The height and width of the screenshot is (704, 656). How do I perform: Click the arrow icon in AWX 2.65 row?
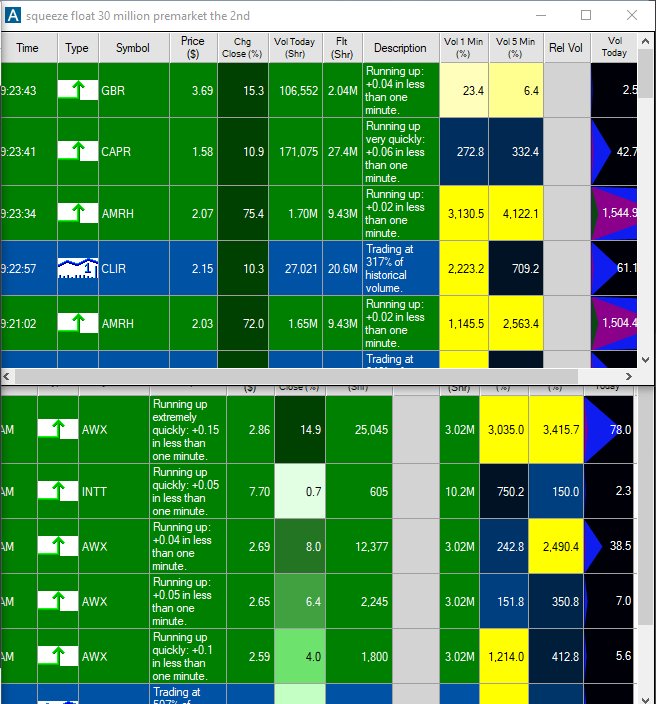point(58,601)
